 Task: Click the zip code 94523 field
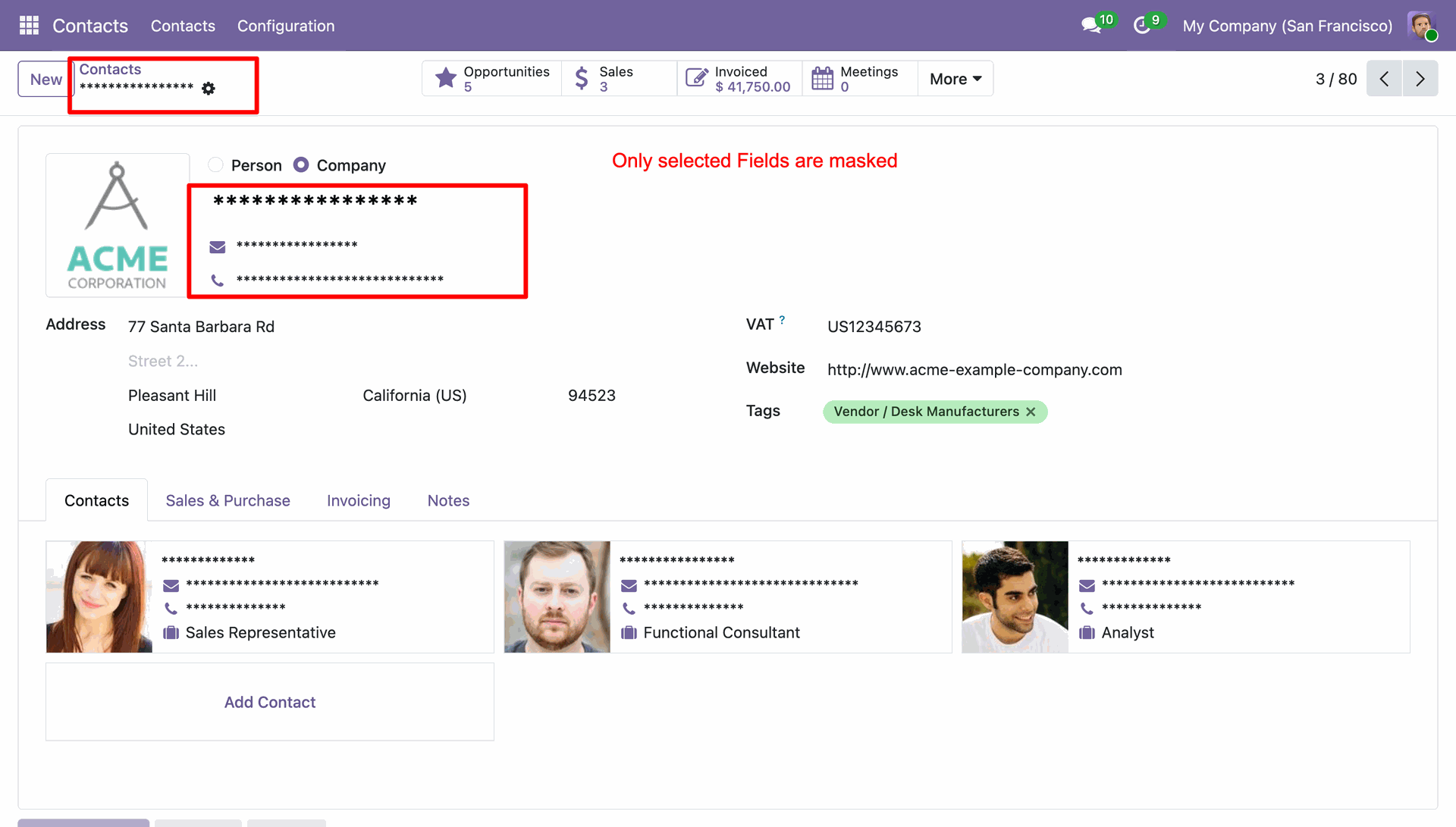coord(591,396)
